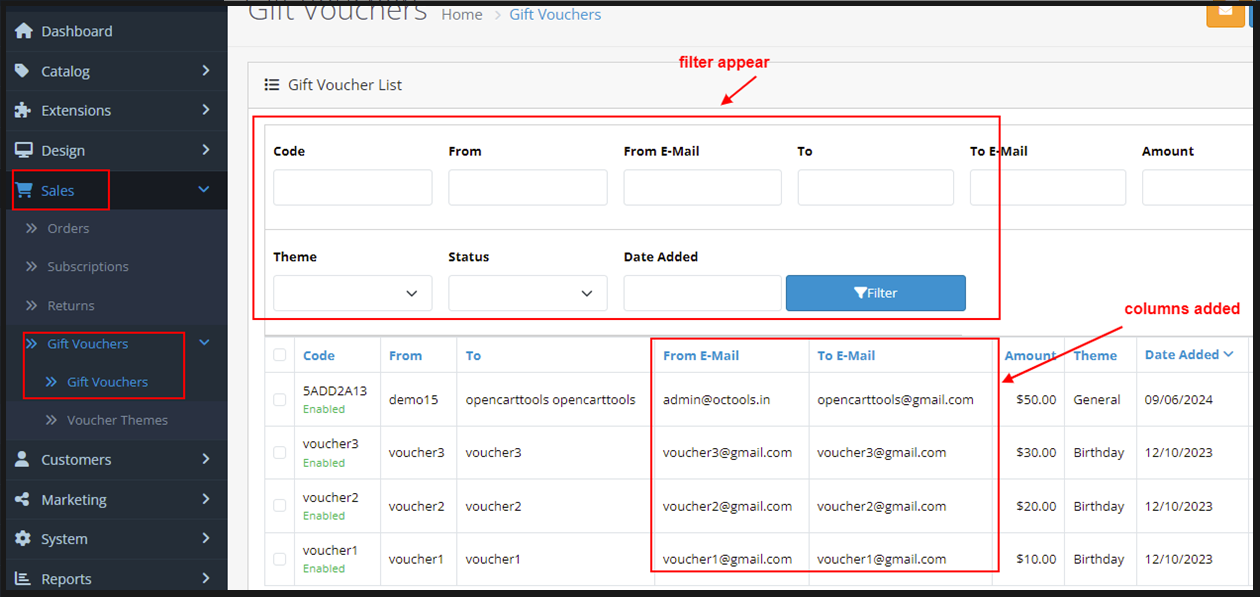Toggle the select-all checkbox in table header
This screenshot has height=597, width=1260.
pos(279,355)
